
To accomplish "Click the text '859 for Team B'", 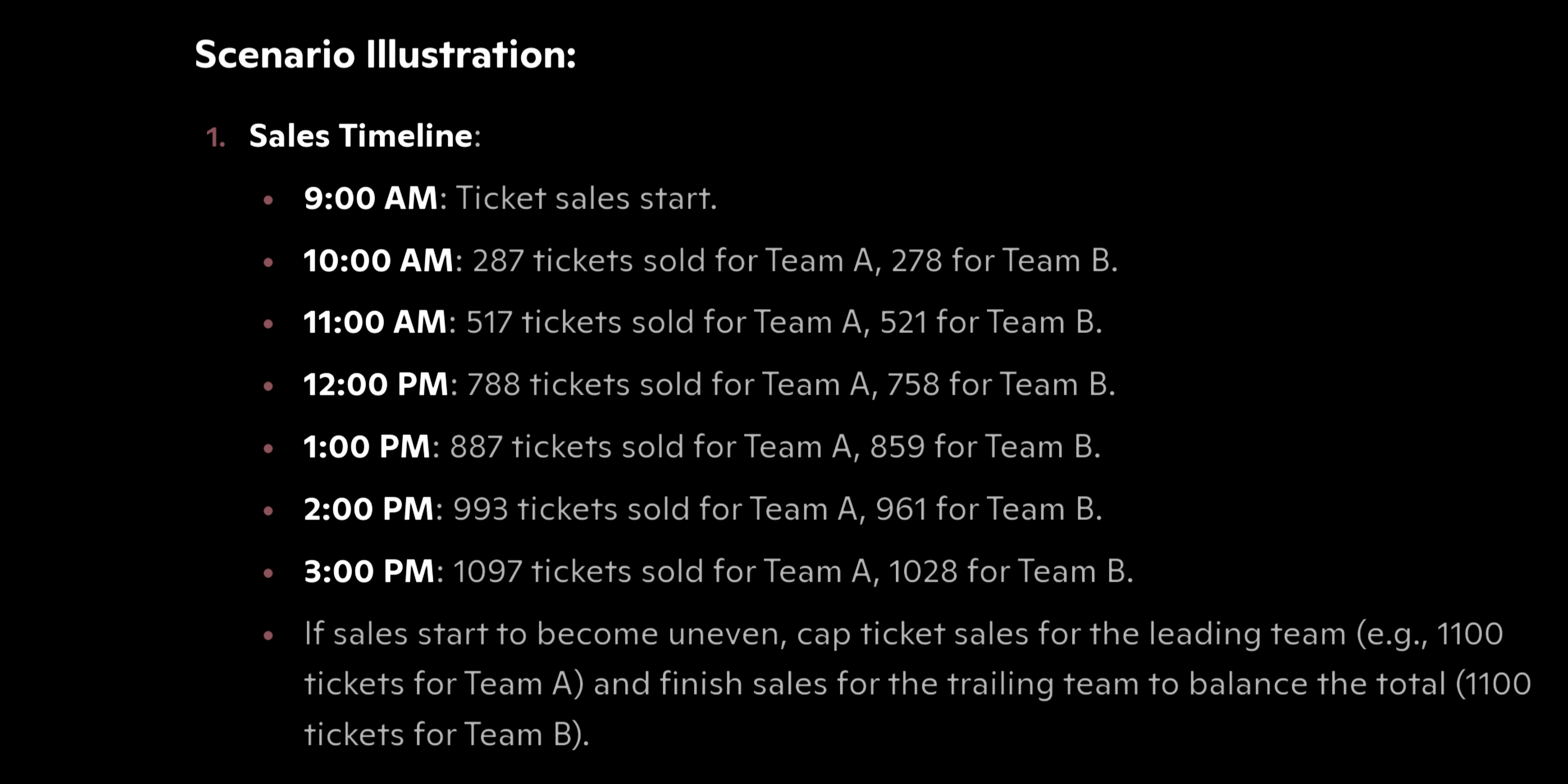I will click(983, 446).
